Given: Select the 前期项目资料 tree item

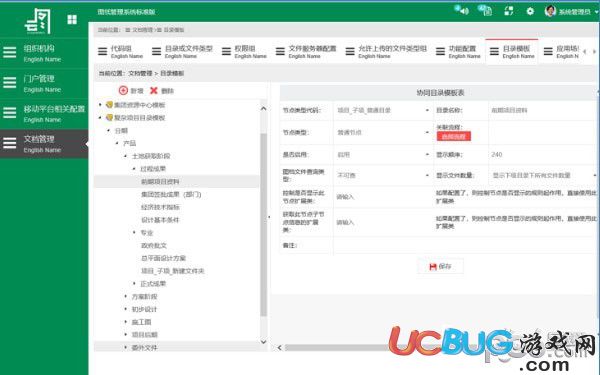Looking at the screenshot, I should click(160, 181).
